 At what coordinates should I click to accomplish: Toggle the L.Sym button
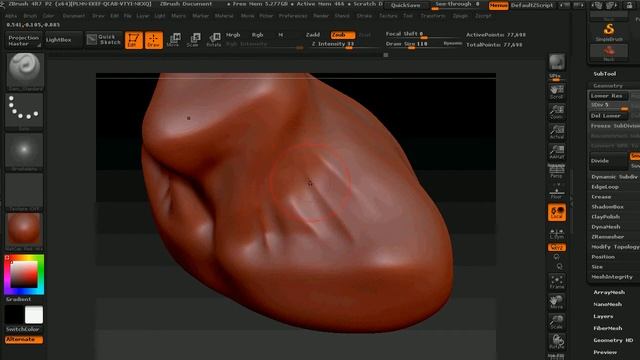557,234
